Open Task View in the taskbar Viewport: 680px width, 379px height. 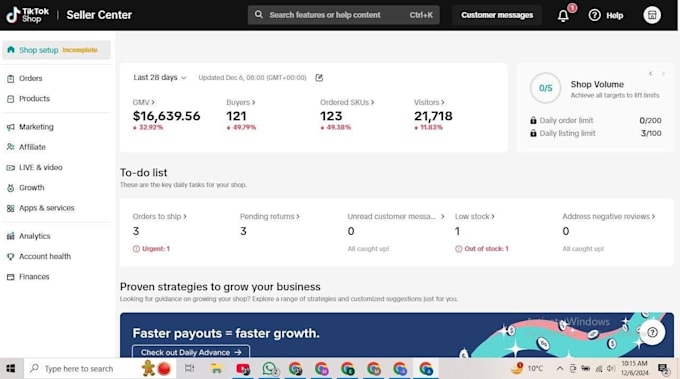pos(190,369)
